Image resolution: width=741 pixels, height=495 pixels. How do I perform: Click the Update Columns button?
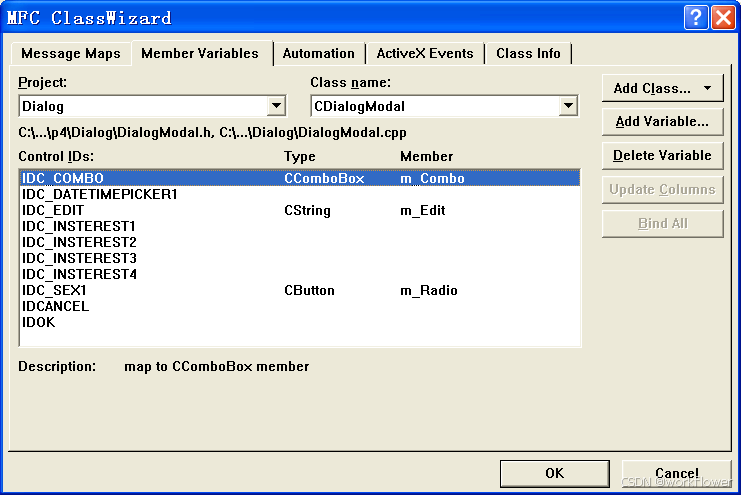[x=662, y=190]
